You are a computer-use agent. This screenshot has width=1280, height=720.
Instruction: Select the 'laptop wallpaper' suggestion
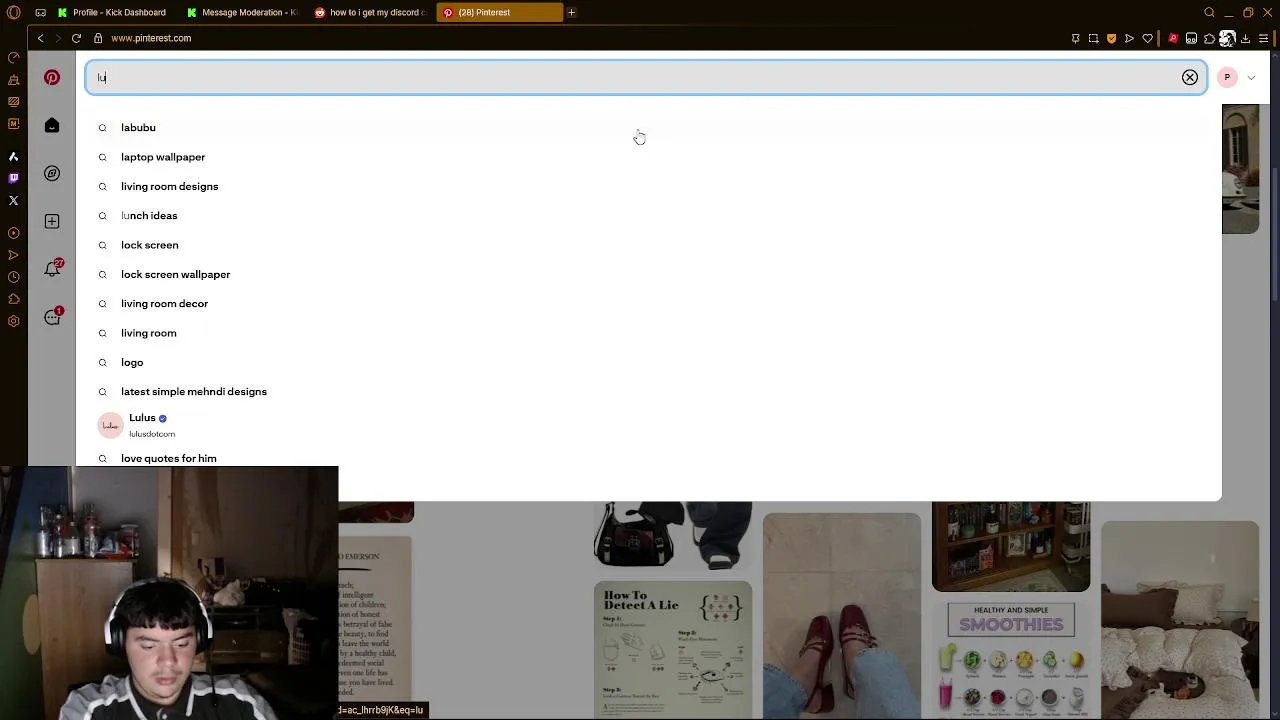163,157
